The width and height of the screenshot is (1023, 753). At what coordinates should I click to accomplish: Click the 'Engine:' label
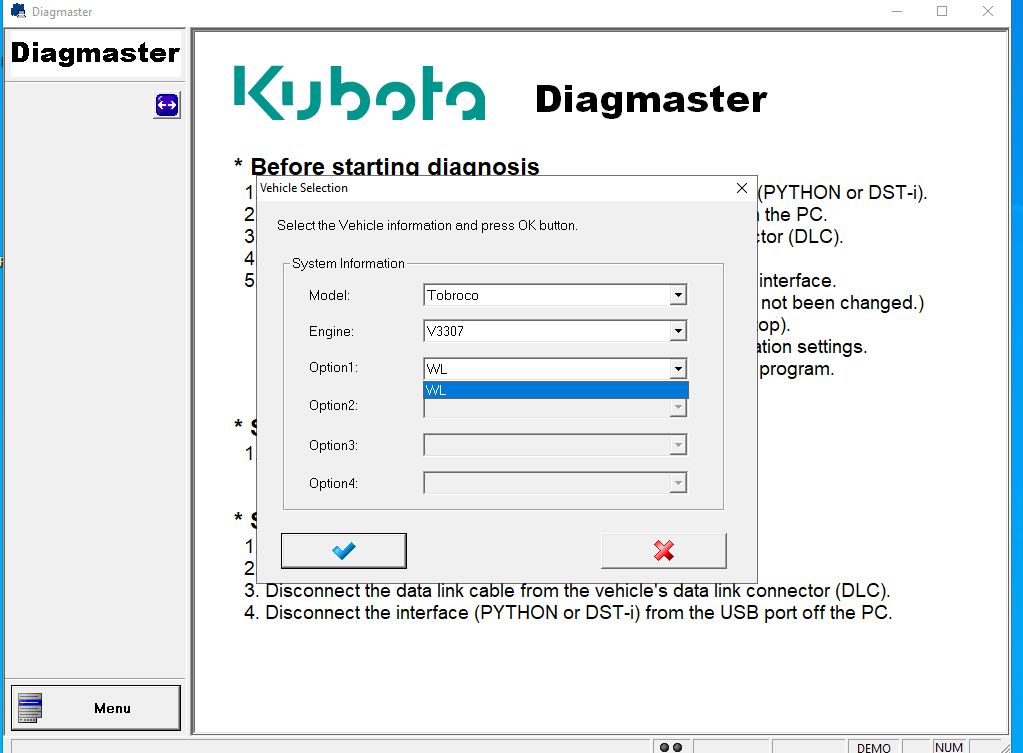[x=331, y=331]
